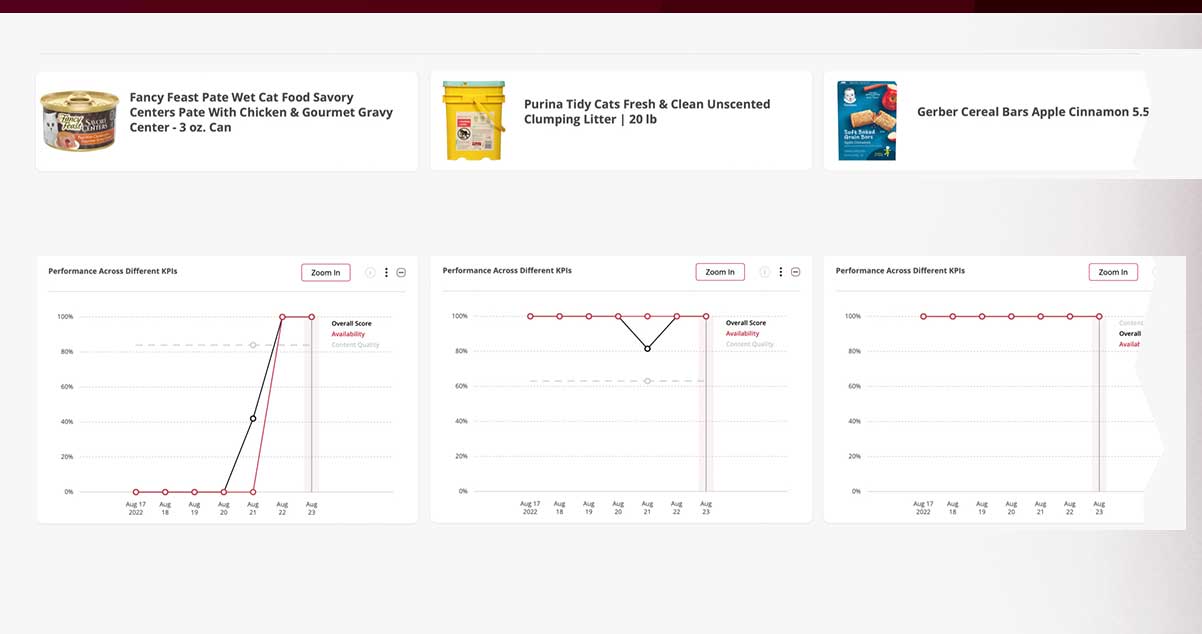Open kebab menu on Purina Tidy Cats chart
The width and height of the screenshot is (1202, 634).
point(780,272)
